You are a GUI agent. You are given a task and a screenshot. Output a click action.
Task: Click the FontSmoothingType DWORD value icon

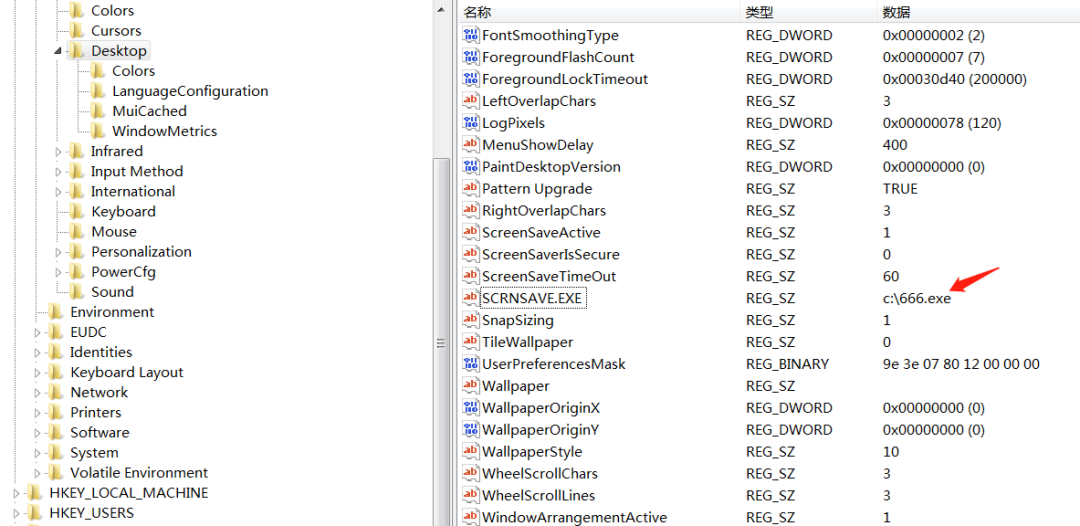[471, 35]
